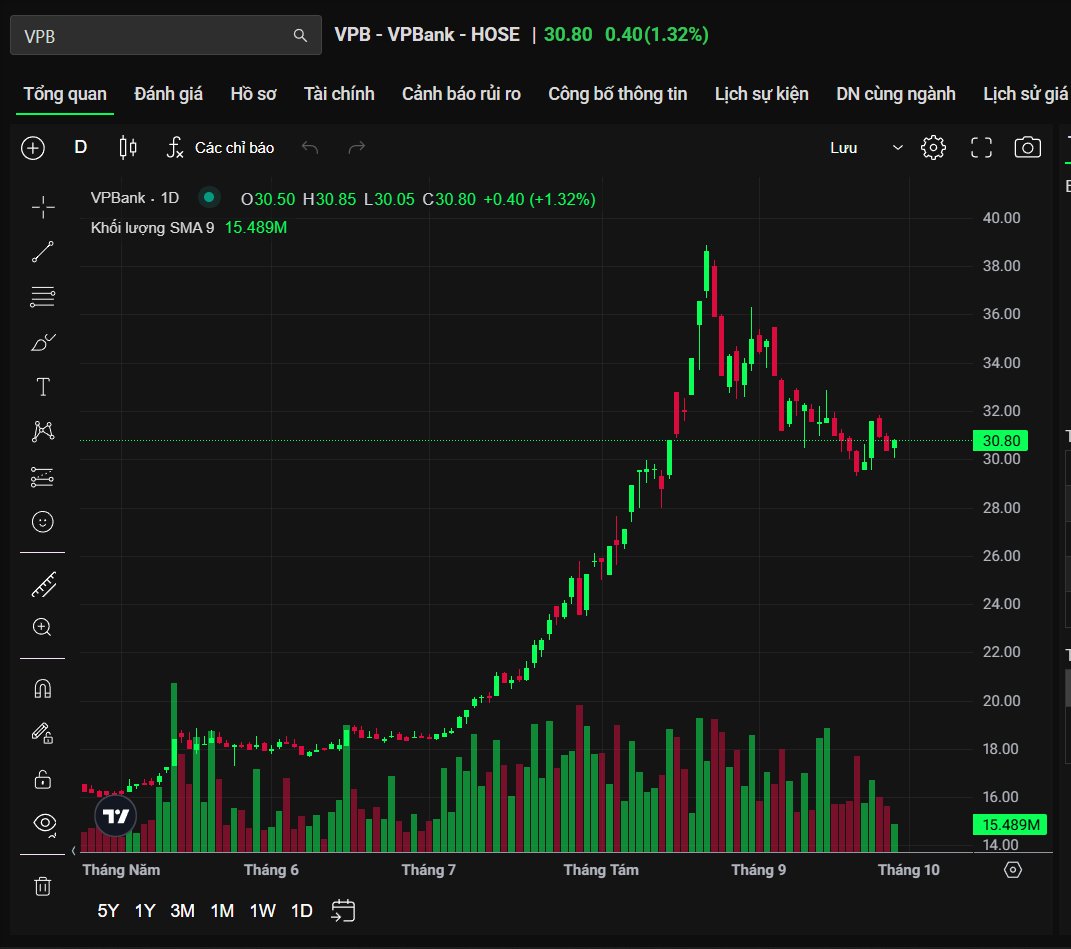This screenshot has width=1071, height=949.
Task: Set chart range to 1M
Action: [222, 911]
